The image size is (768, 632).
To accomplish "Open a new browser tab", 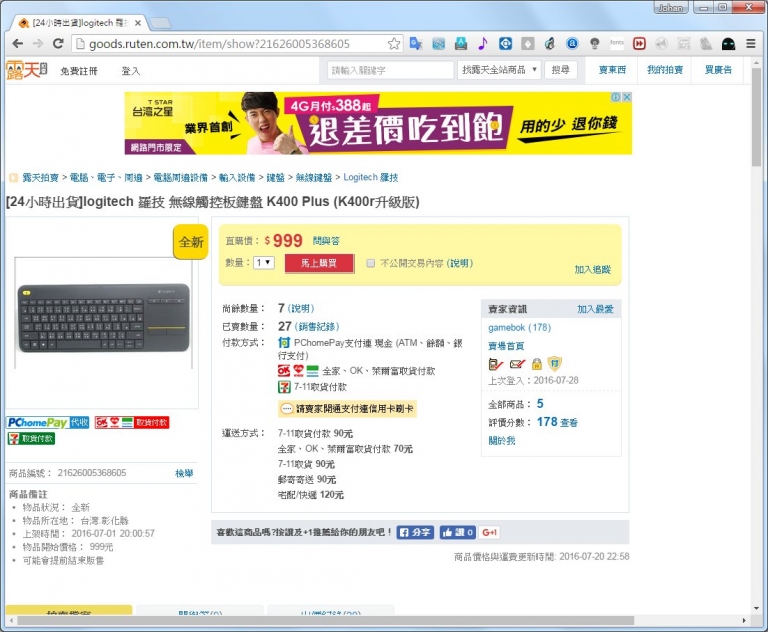I will coord(160,23).
